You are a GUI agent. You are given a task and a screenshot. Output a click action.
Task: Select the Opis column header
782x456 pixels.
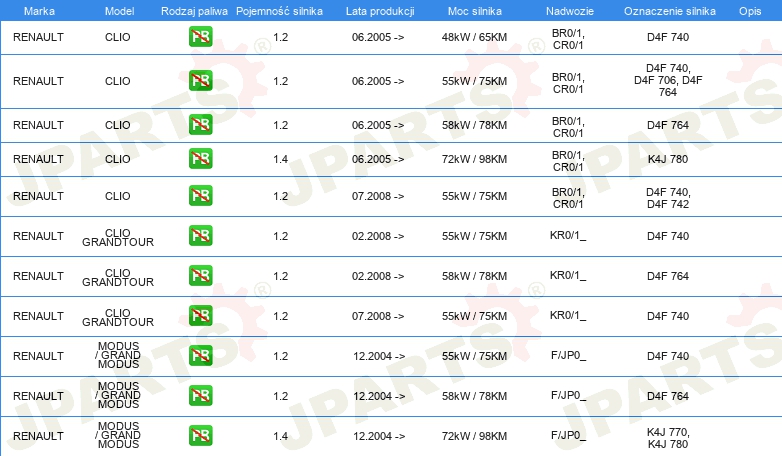tap(750, 11)
